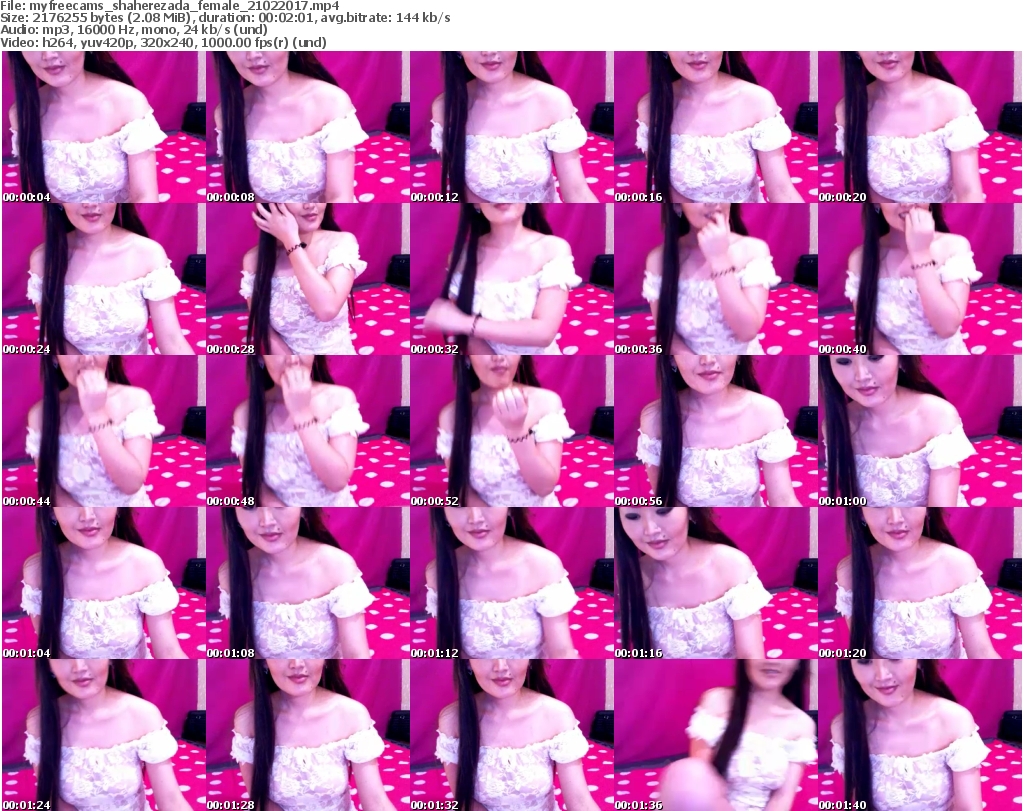
Task: Select the thumbnail stamped 00:00:52
Action: [x=512, y=431]
